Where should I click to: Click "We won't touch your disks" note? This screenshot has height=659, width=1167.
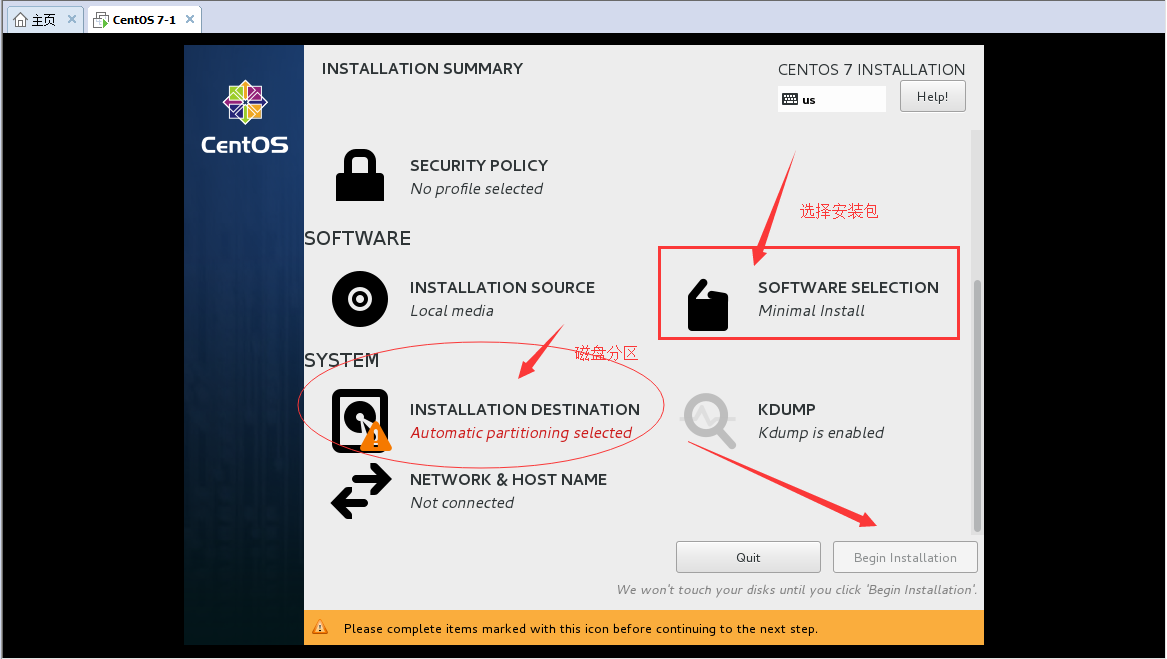coord(796,590)
